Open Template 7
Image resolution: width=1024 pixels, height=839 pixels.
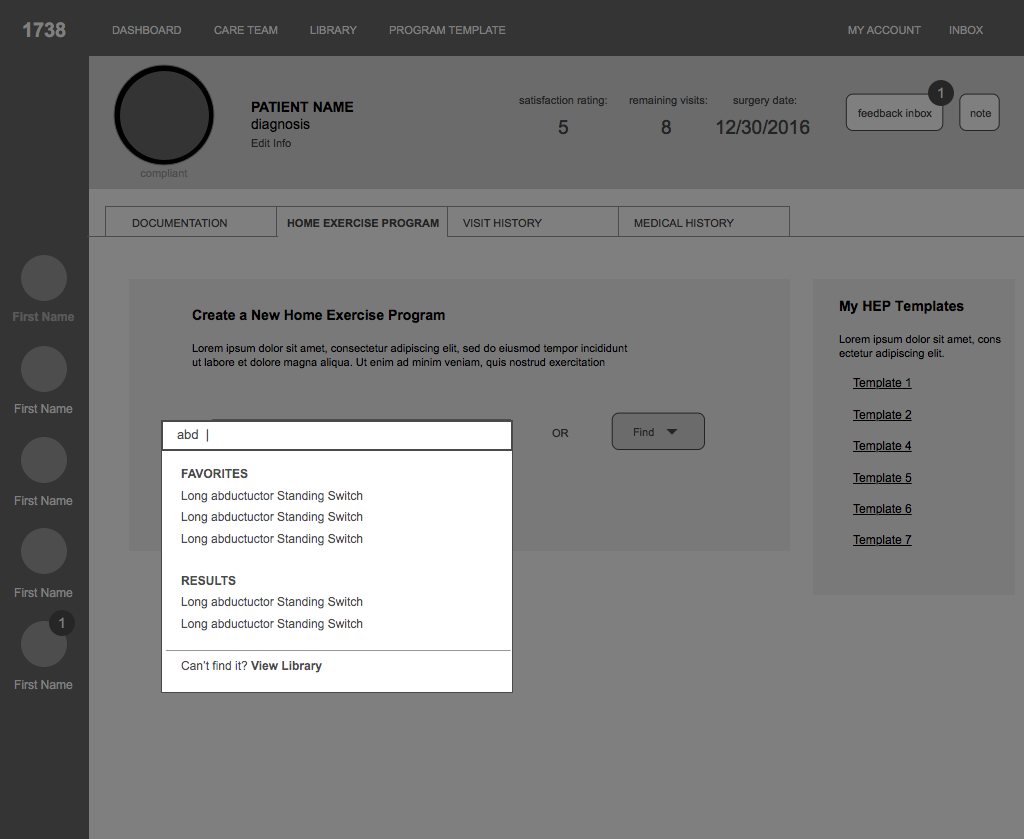coord(882,540)
